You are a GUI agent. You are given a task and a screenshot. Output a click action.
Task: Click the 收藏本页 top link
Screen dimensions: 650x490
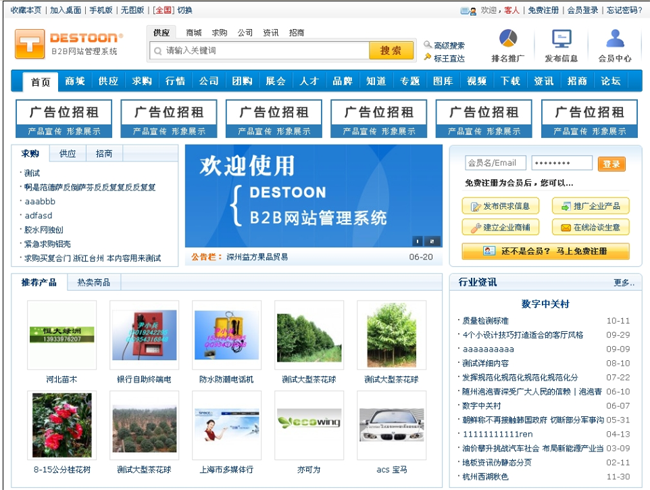point(26,10)
